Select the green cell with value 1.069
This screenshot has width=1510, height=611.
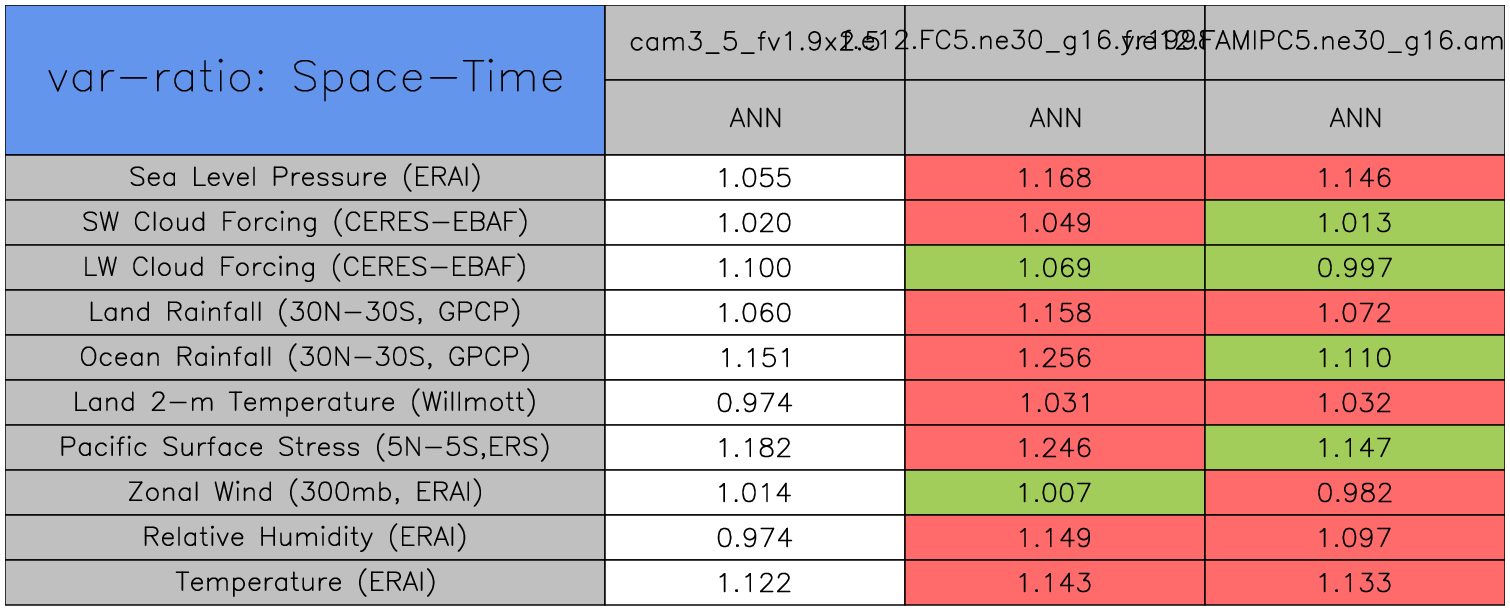(x=1055, y=268)
